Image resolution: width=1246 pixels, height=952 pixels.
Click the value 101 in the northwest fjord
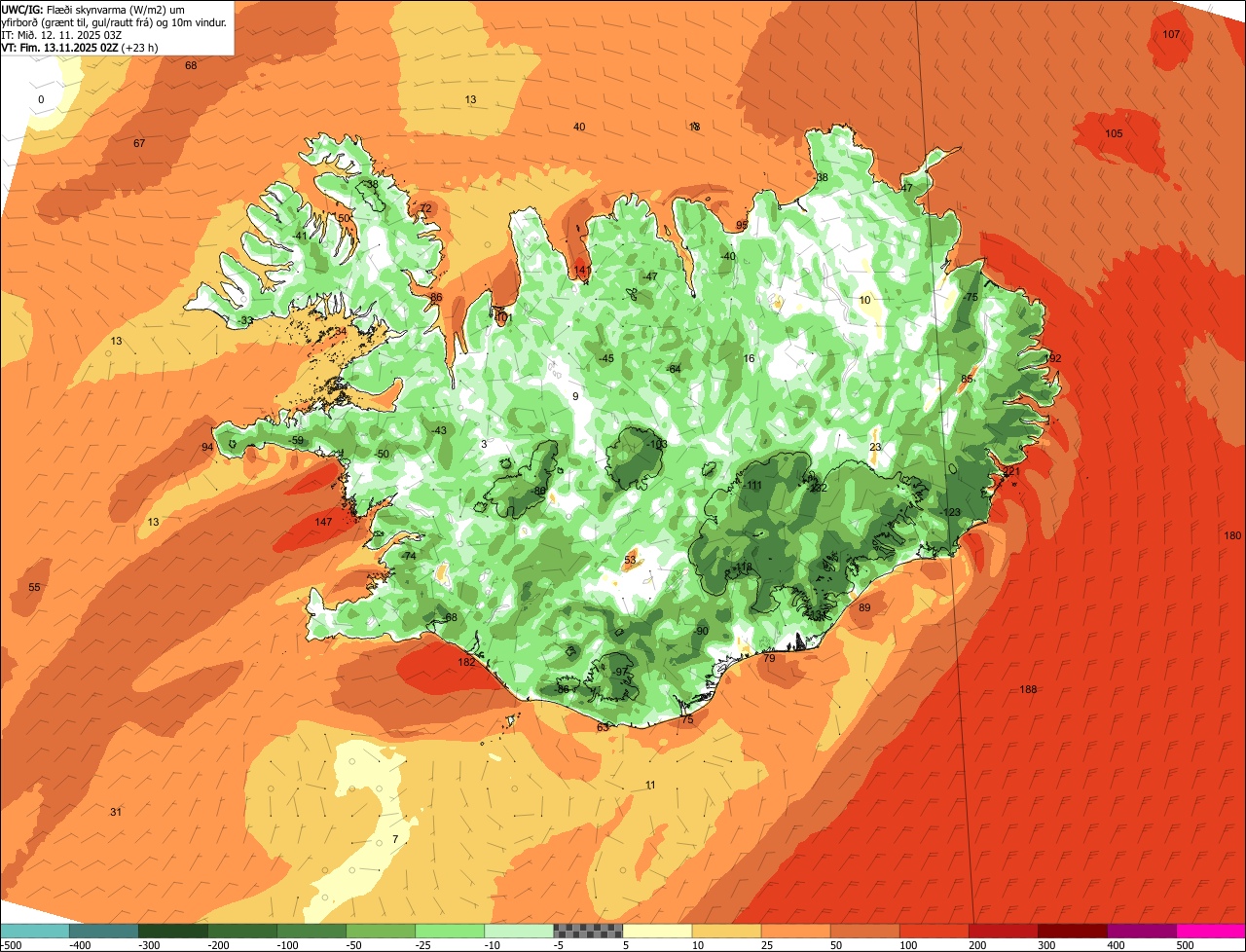[503, 317]
